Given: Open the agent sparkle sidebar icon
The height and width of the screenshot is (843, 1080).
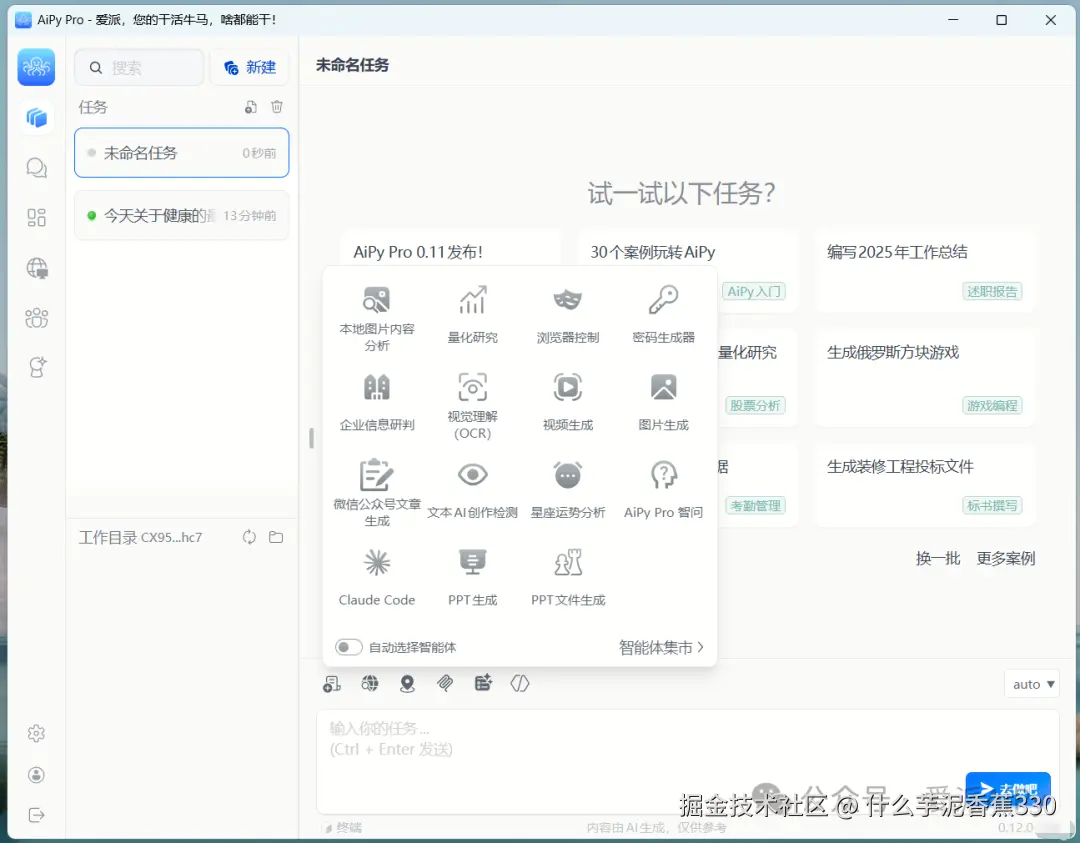Looking at the screenshot, I should click(x=37, y=367).
